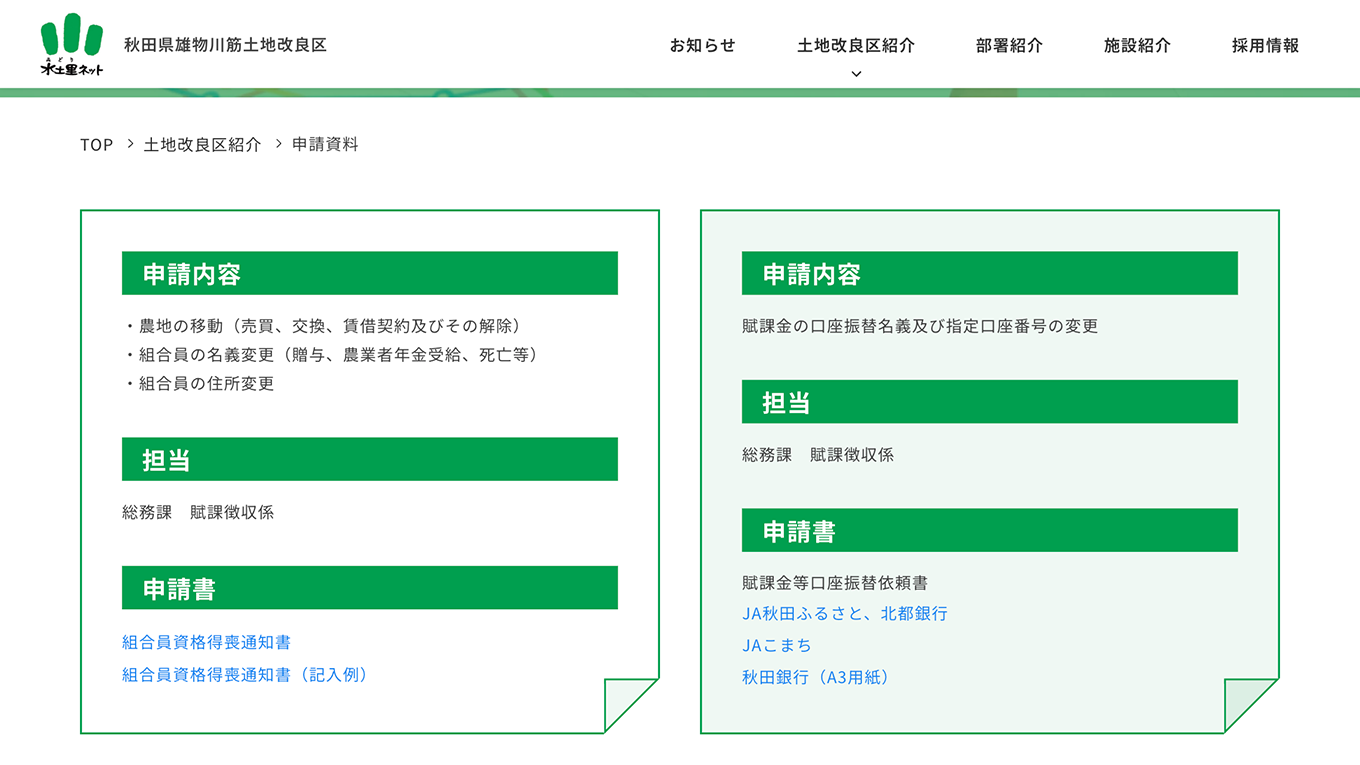
Task: Click 土地改良区紹介 in the breadcrumb trail
Action: pyautogui.click(x=202, y=145)
